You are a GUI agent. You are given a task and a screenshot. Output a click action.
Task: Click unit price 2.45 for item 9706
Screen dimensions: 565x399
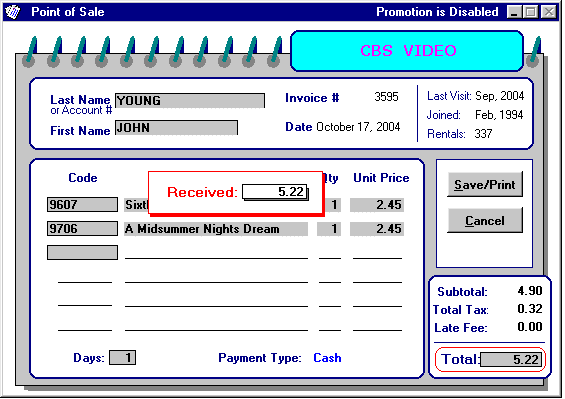377,229
